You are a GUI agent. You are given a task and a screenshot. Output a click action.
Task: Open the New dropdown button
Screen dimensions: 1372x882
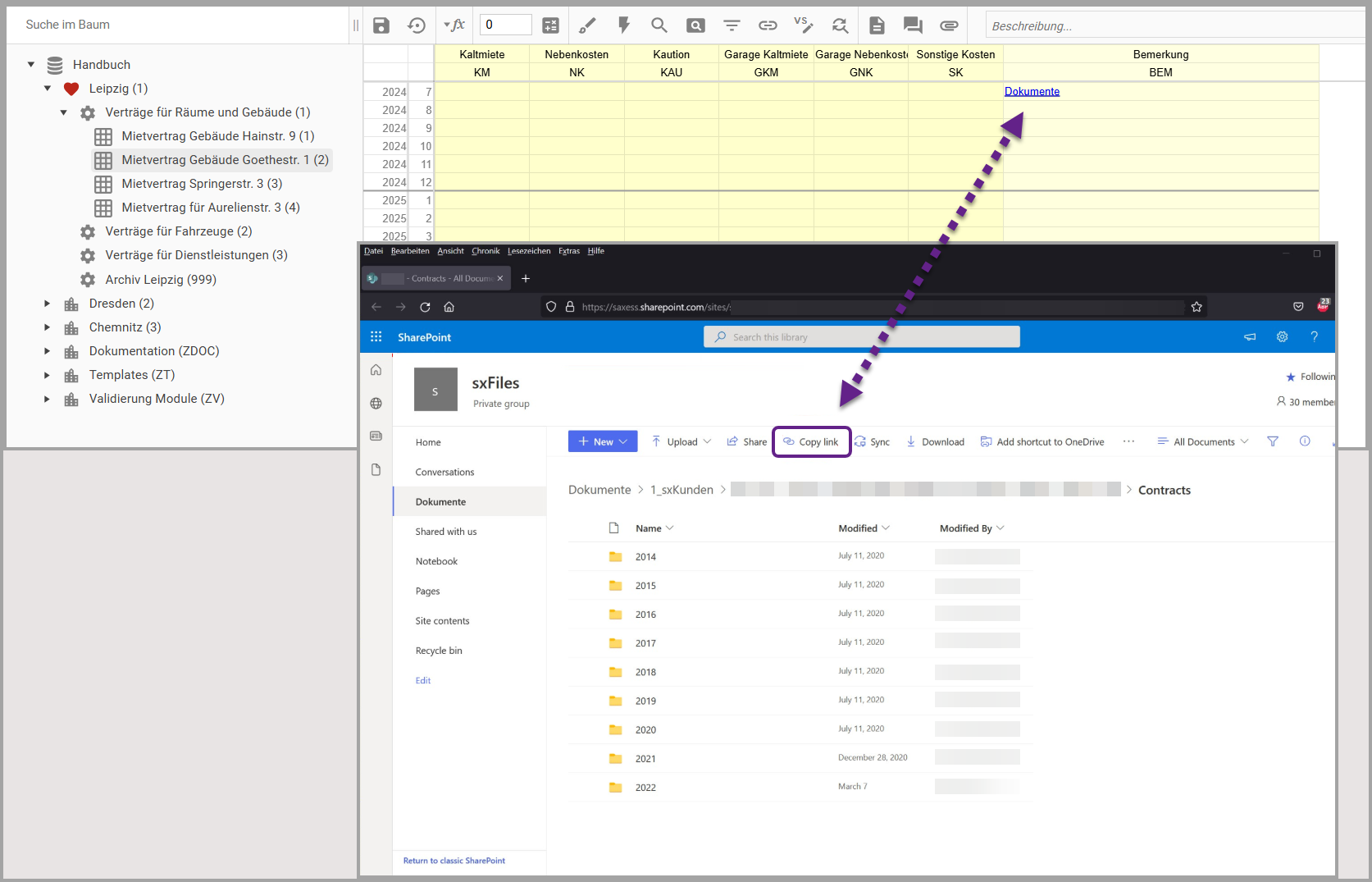click(603, 441)
